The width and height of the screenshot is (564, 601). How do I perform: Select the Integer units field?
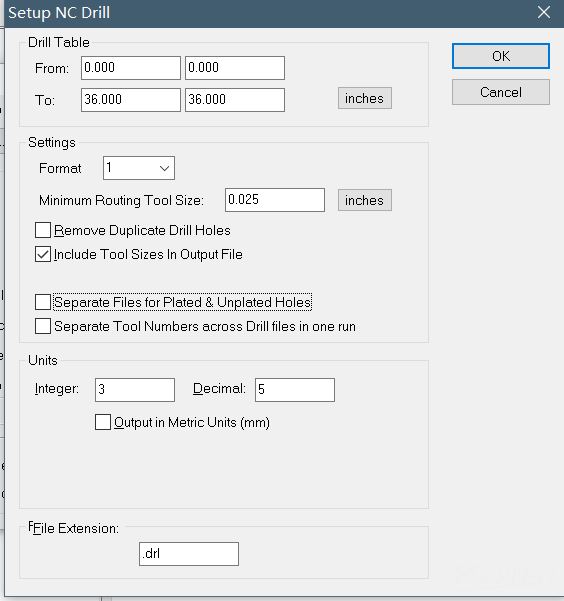(135, 390)
